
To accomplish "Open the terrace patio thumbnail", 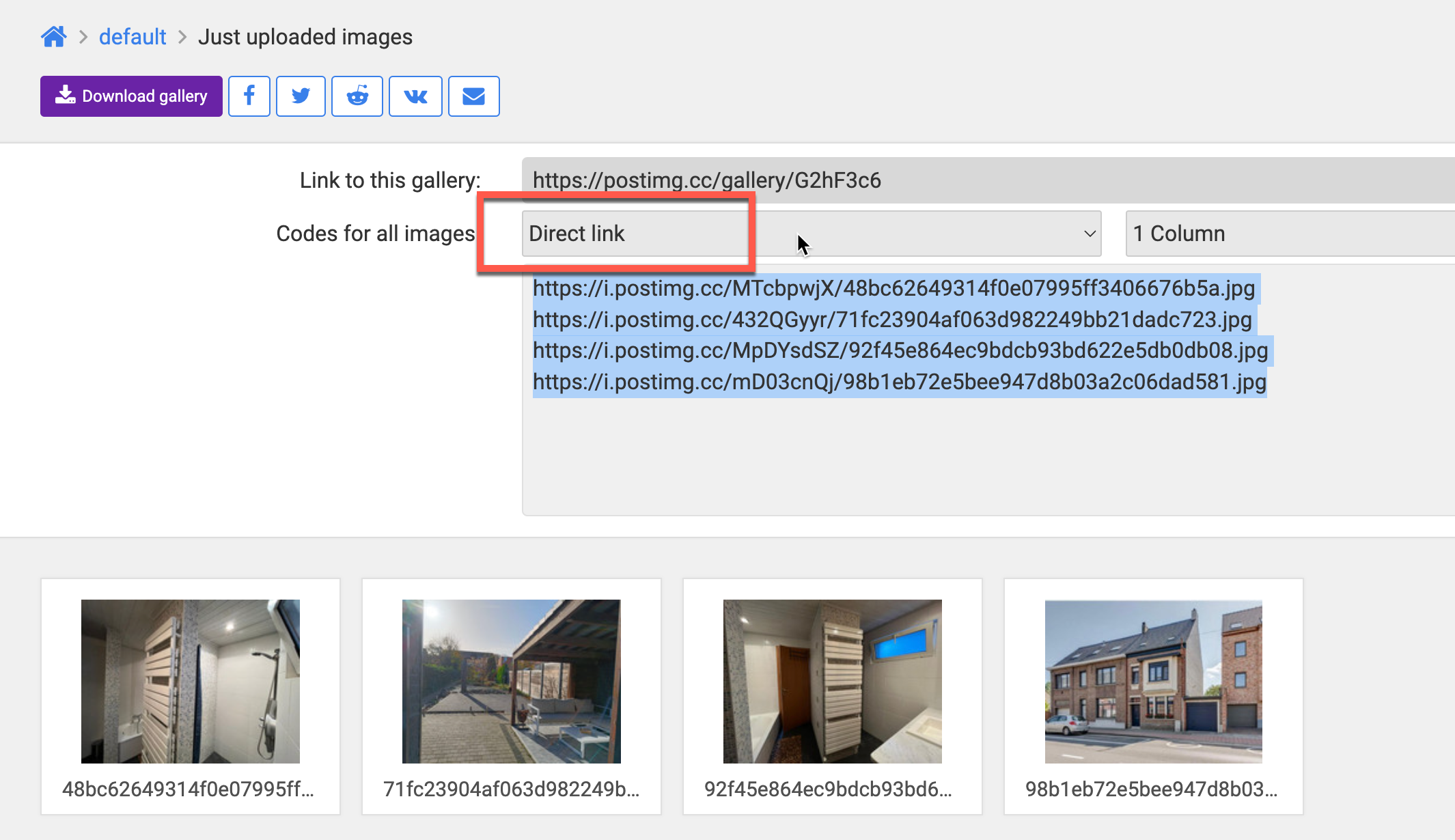I will pyautogui.click(x=512, y=682).
